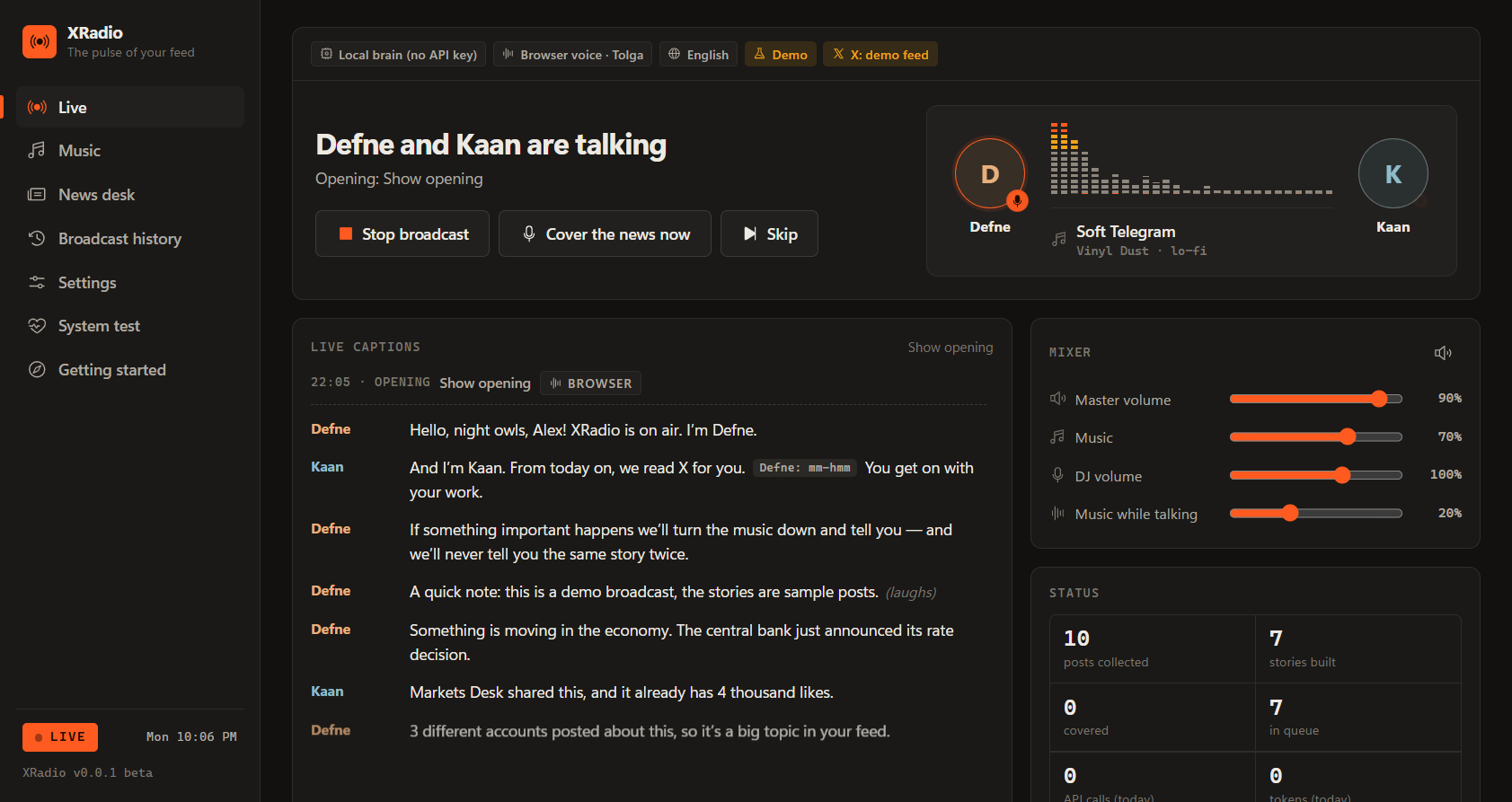Click the XRadio v0.0.1 beta version text
The width and height of the screenshot is (1512, 802).
point(88,772)
